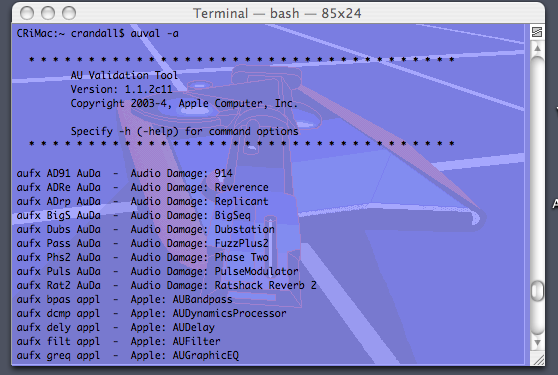
Task: Click the 'Audio Damage: Phase Two' row
Action: [142, 258]
